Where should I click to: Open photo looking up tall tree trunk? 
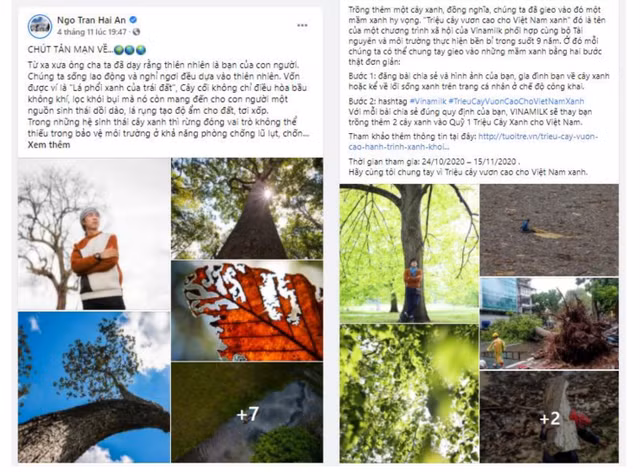pos(247,208)
